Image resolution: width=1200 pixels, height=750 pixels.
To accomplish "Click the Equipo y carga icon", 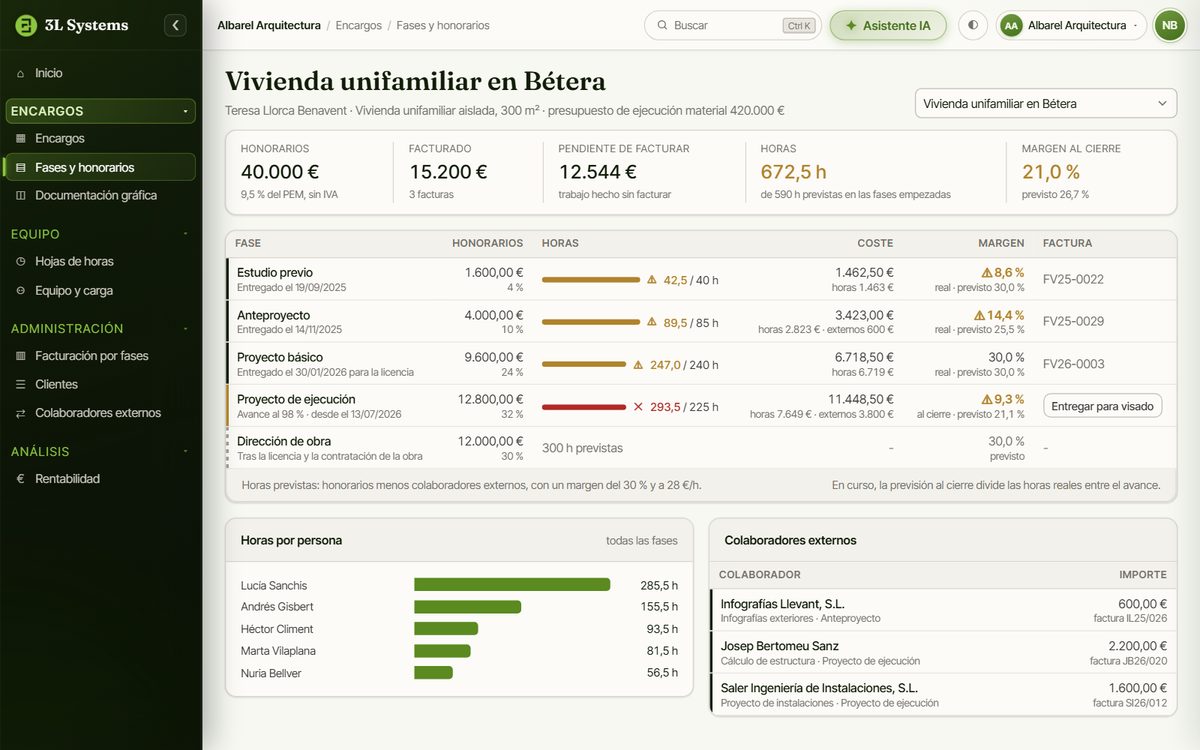I will (20, 290).
